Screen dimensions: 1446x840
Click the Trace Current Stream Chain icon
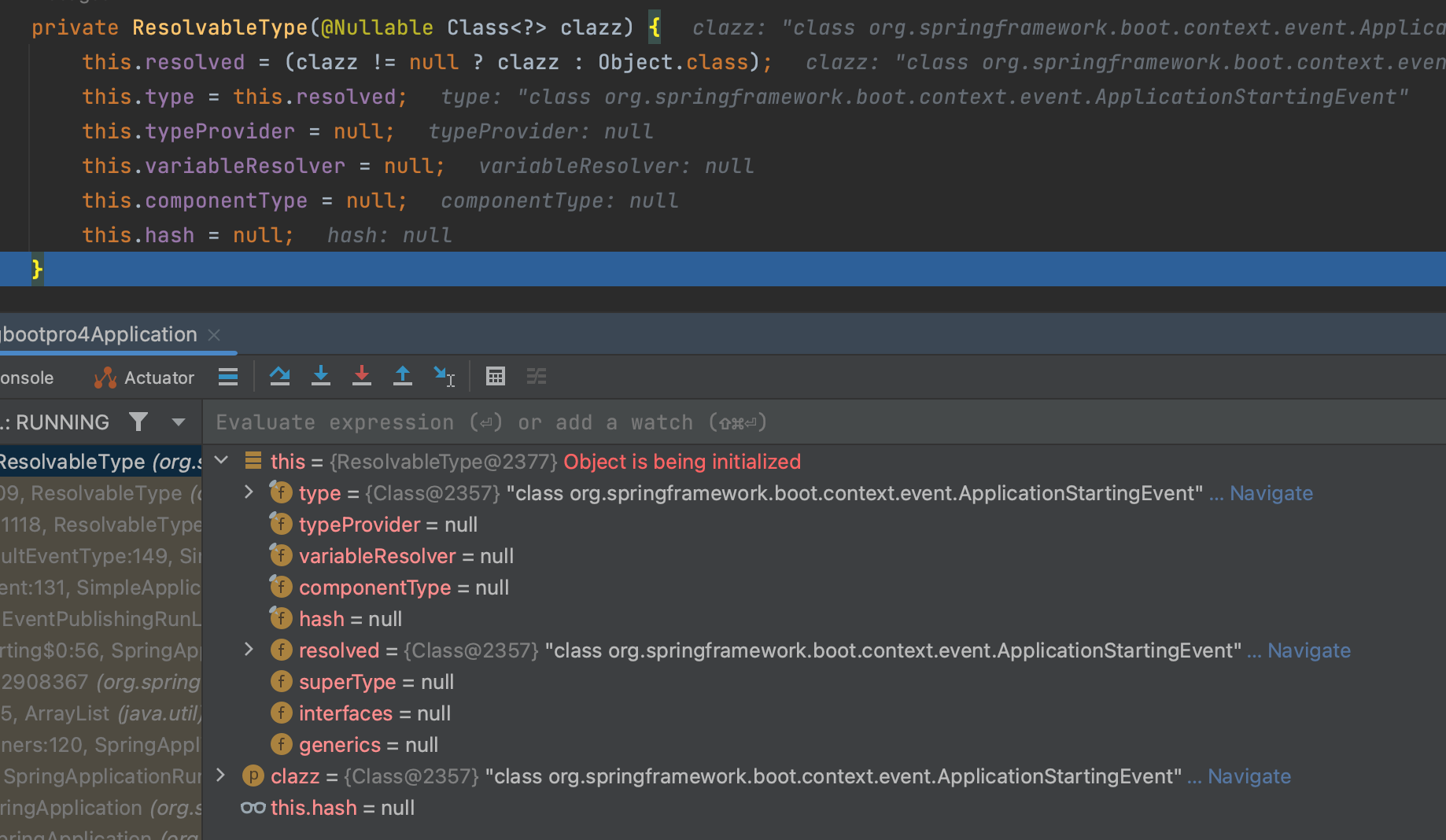[x=537, y=377]
